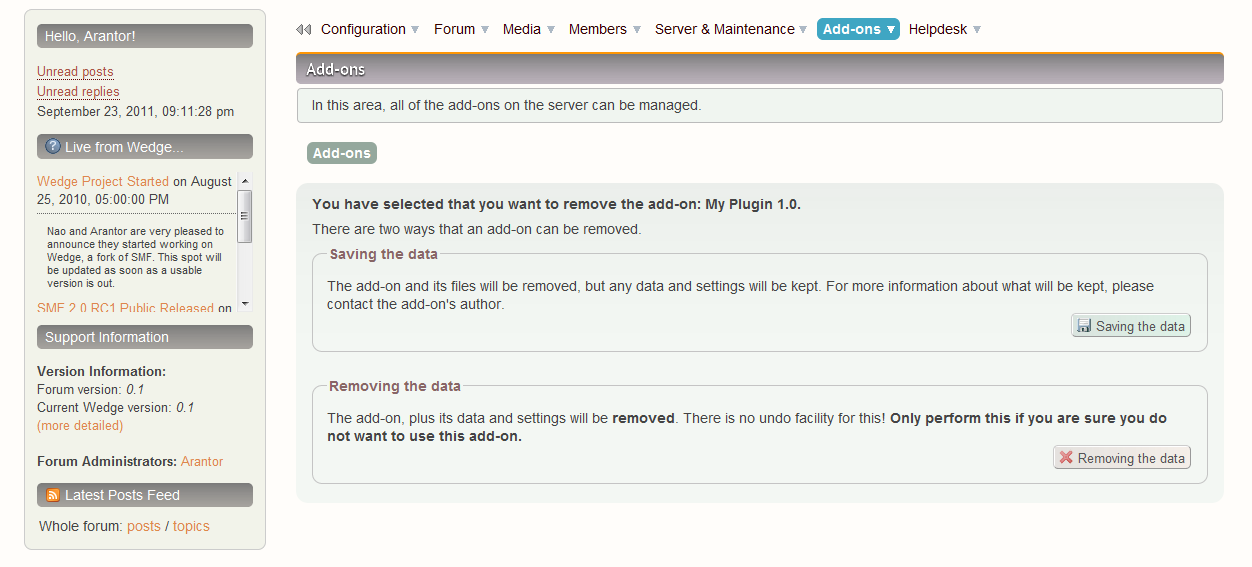Open the Arantor administrator profile link

[202, 462]
